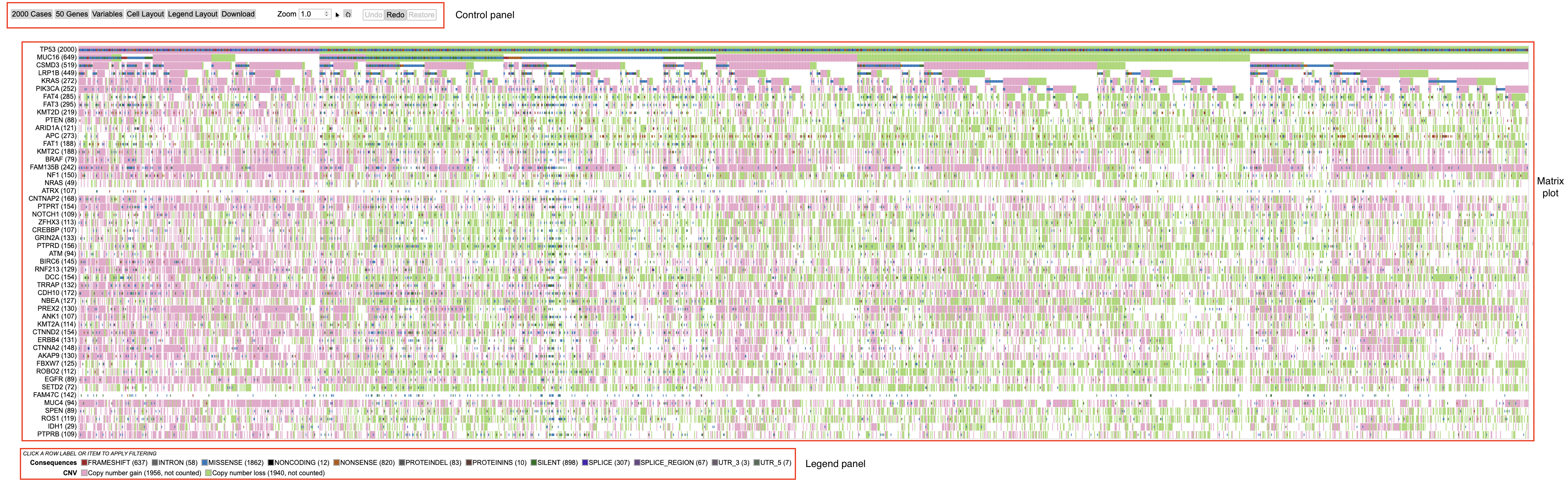The image size is (1568, 486).
Task: Click Copy number gain legend item
Action: click(143, 473)
